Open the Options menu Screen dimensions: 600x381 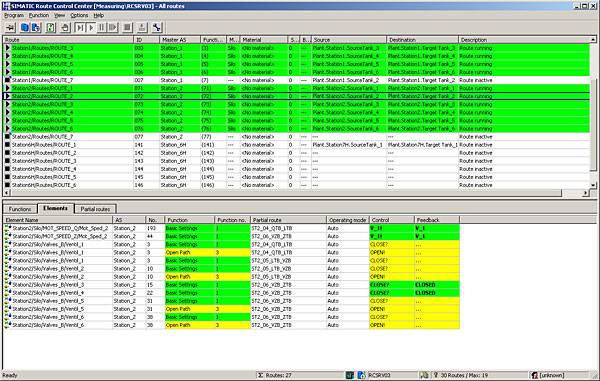(79, 15)
